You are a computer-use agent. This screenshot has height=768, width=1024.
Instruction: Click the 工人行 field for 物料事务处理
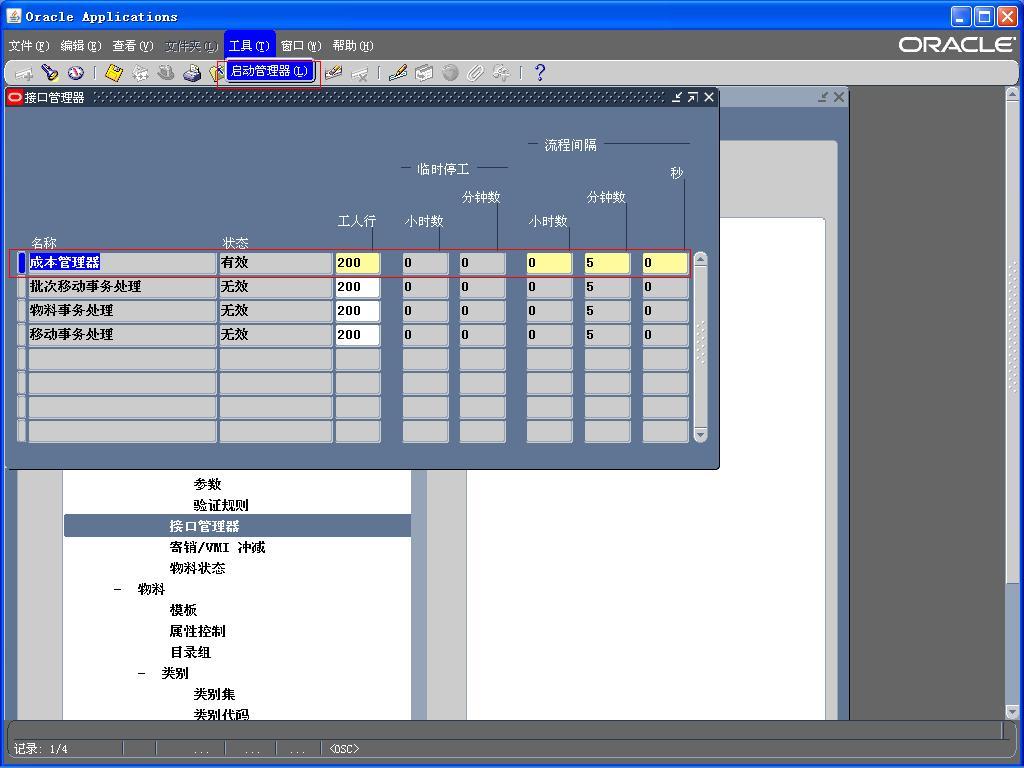[358, 311]
